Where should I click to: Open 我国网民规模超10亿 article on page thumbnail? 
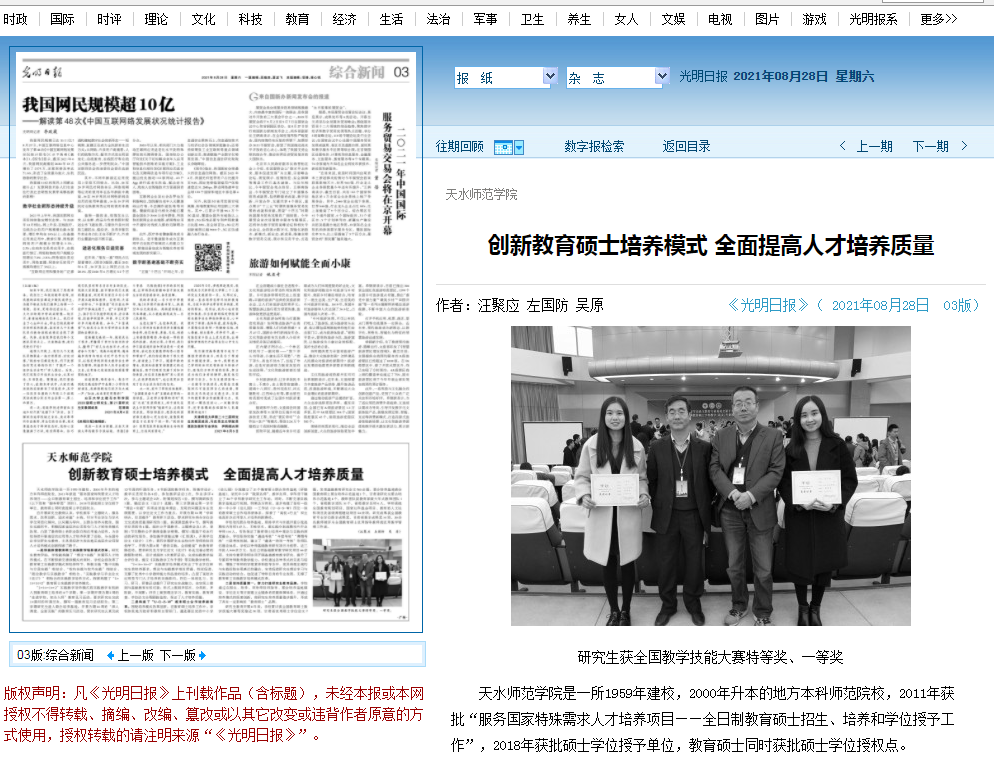tap(98, 103)
